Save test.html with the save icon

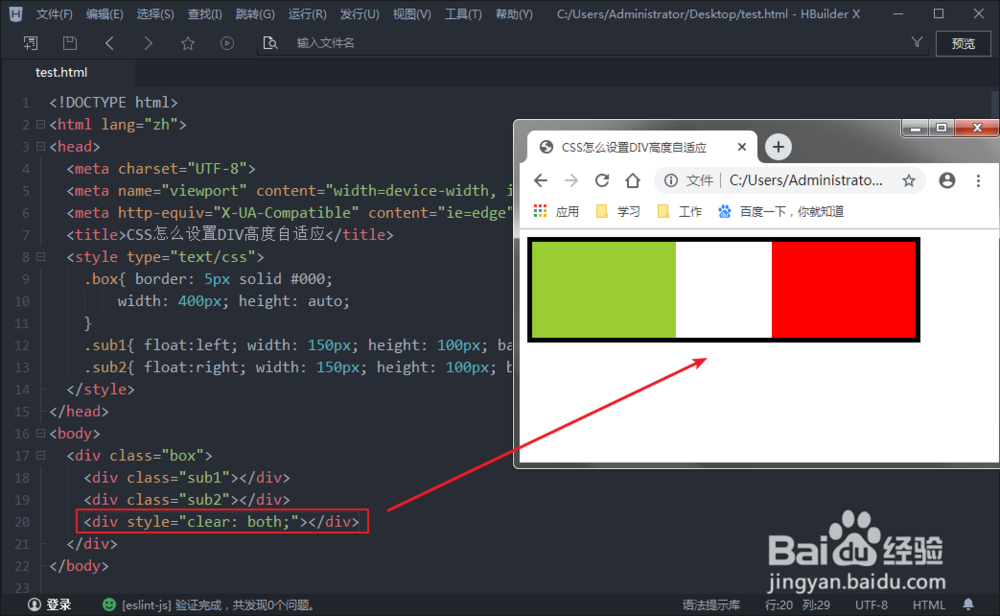69,43
